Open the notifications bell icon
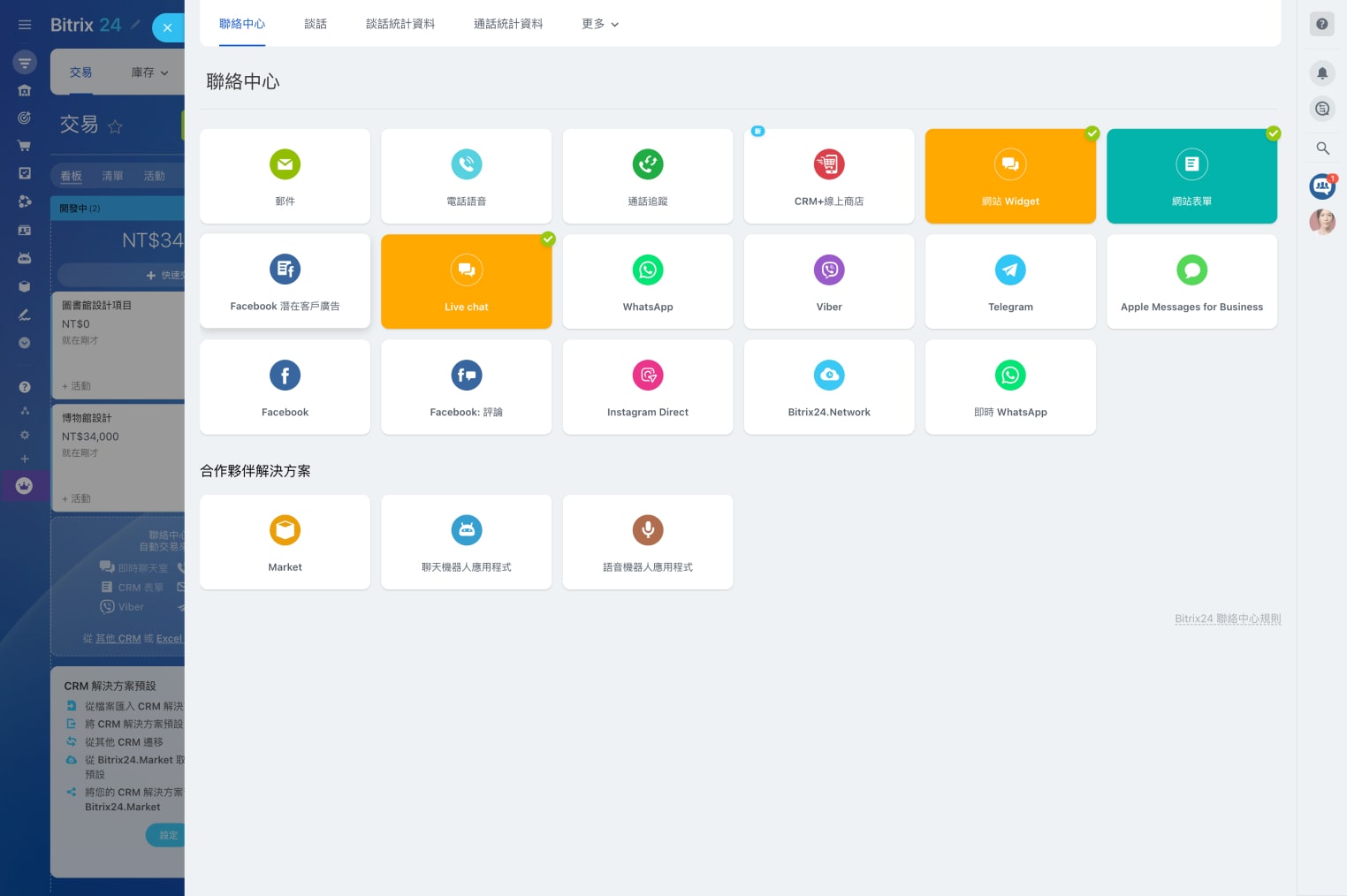This screenshot has height=896, width=1347. [x=1322, y=73]
